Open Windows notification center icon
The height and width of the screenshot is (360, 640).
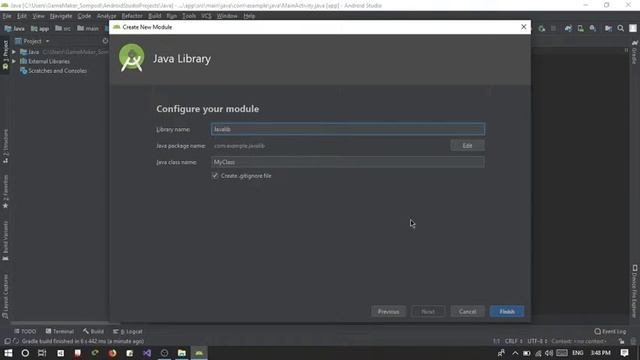tap(624, 353)
